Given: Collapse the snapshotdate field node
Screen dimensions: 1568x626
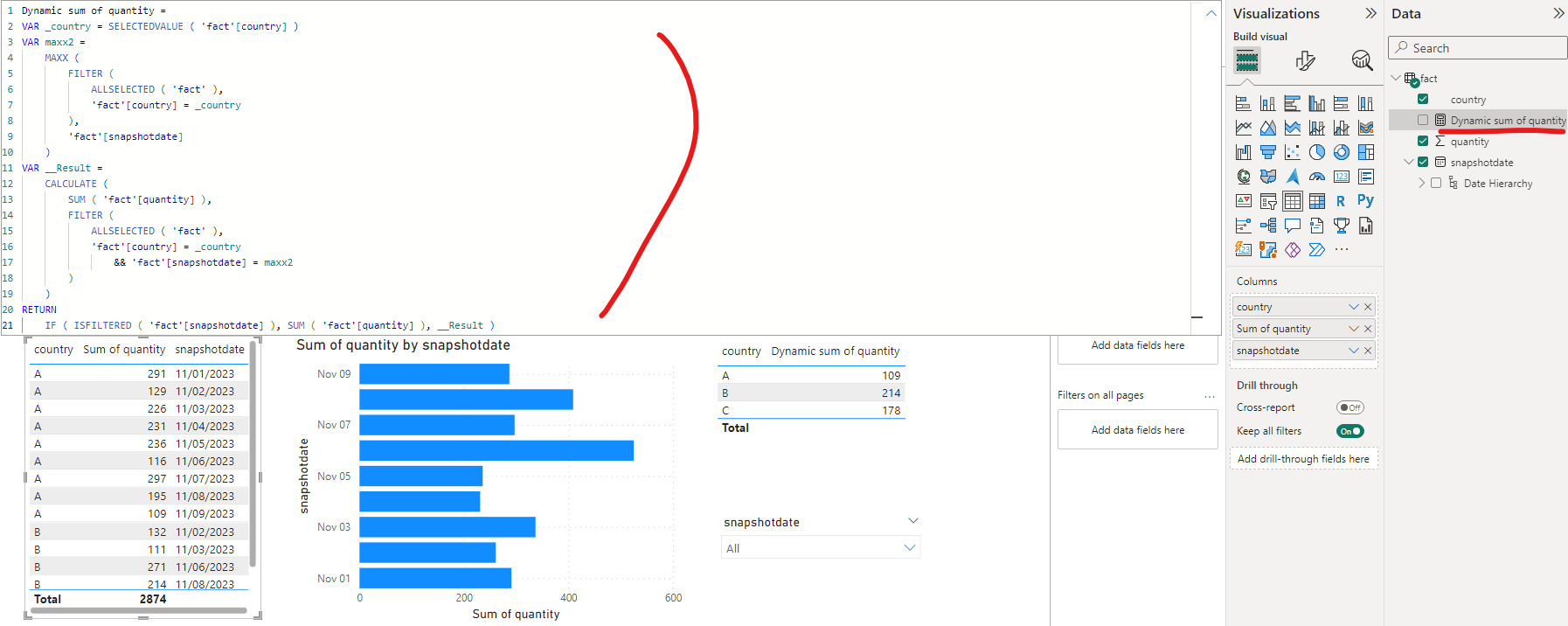Looking at the screenshot, I should (x=1409, y=162).
